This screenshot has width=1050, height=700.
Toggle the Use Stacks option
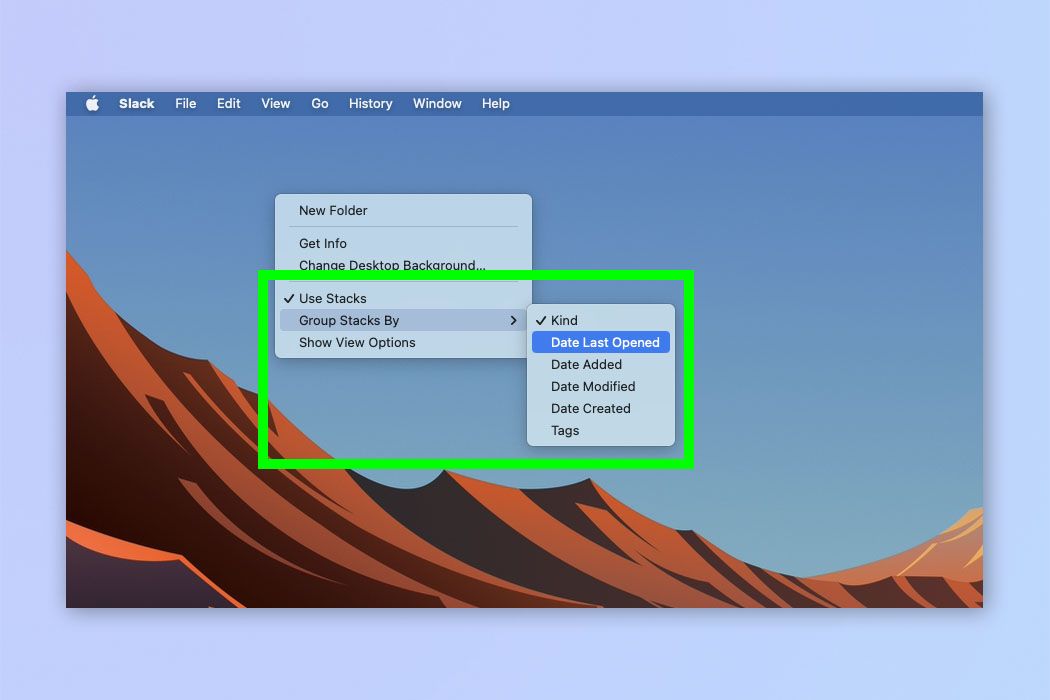click(331, 298)
